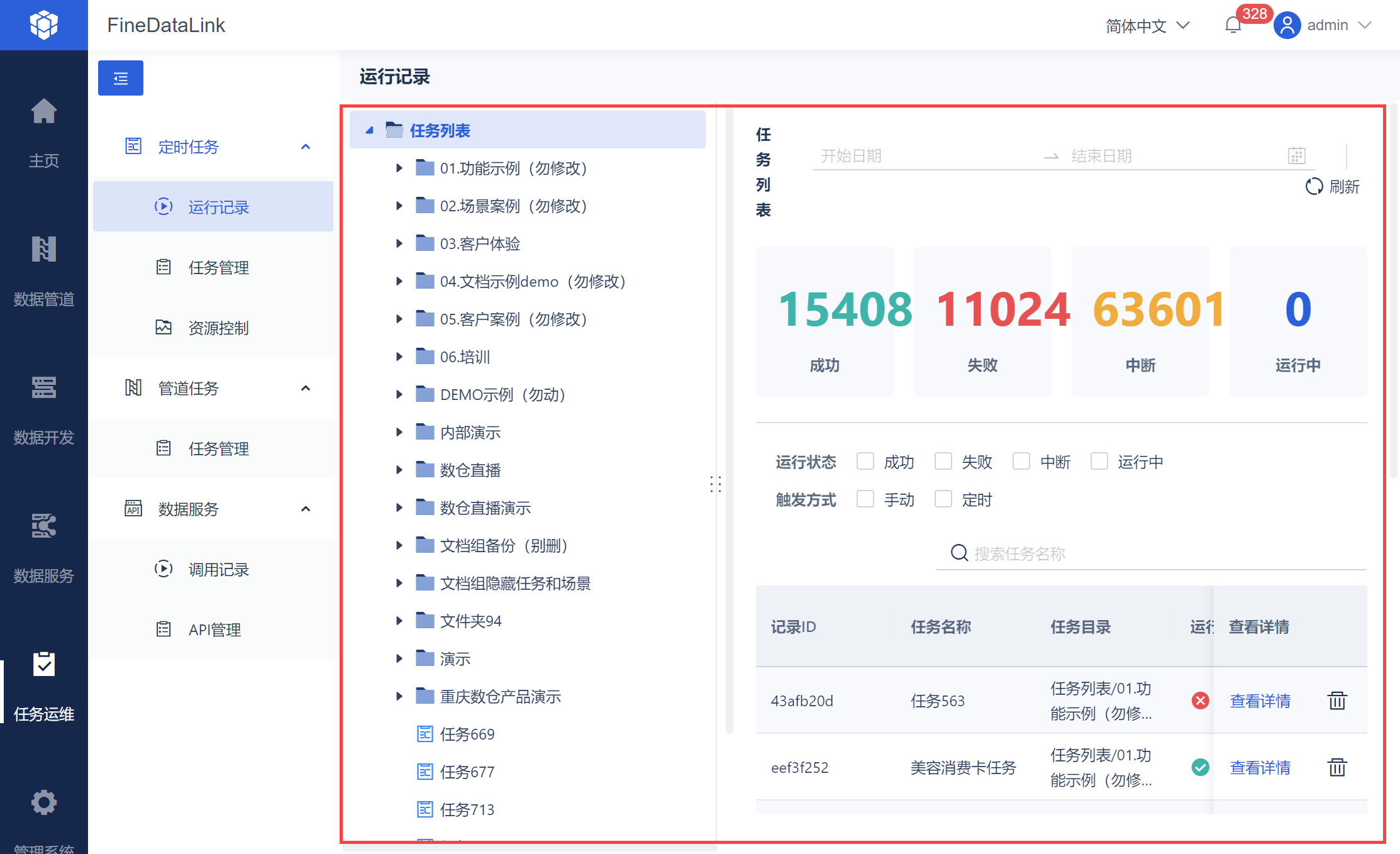This screenshot has width=1400, height=854.
Task: Click the 刷新 refresh icon
Action: tap(1314, 187)
